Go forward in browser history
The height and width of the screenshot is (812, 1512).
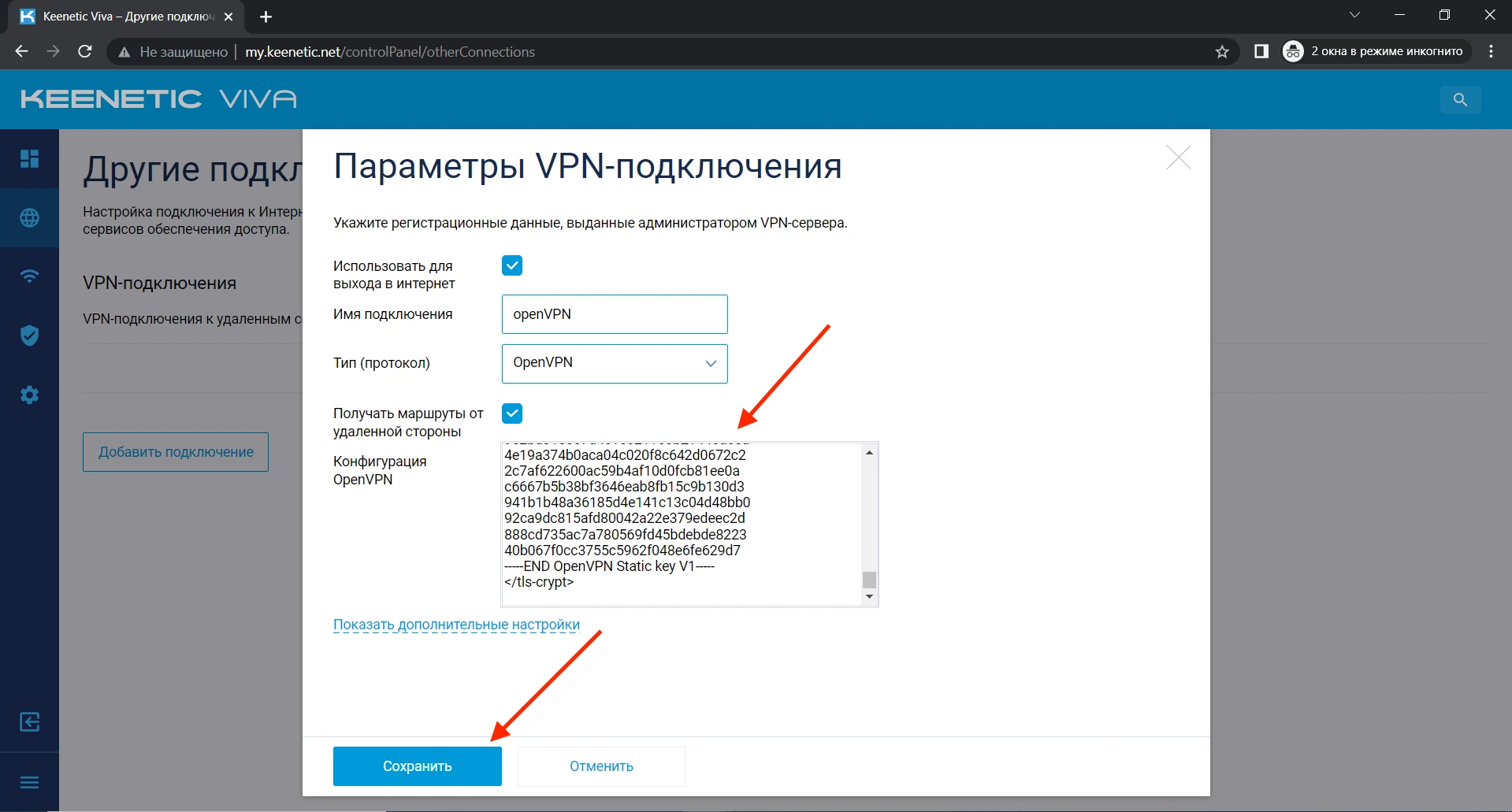click(53, 51)
